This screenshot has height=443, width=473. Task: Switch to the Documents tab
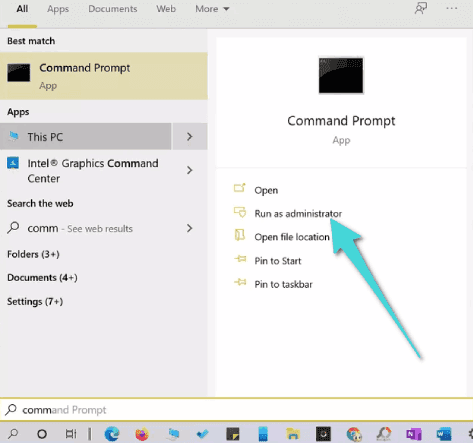113,9
